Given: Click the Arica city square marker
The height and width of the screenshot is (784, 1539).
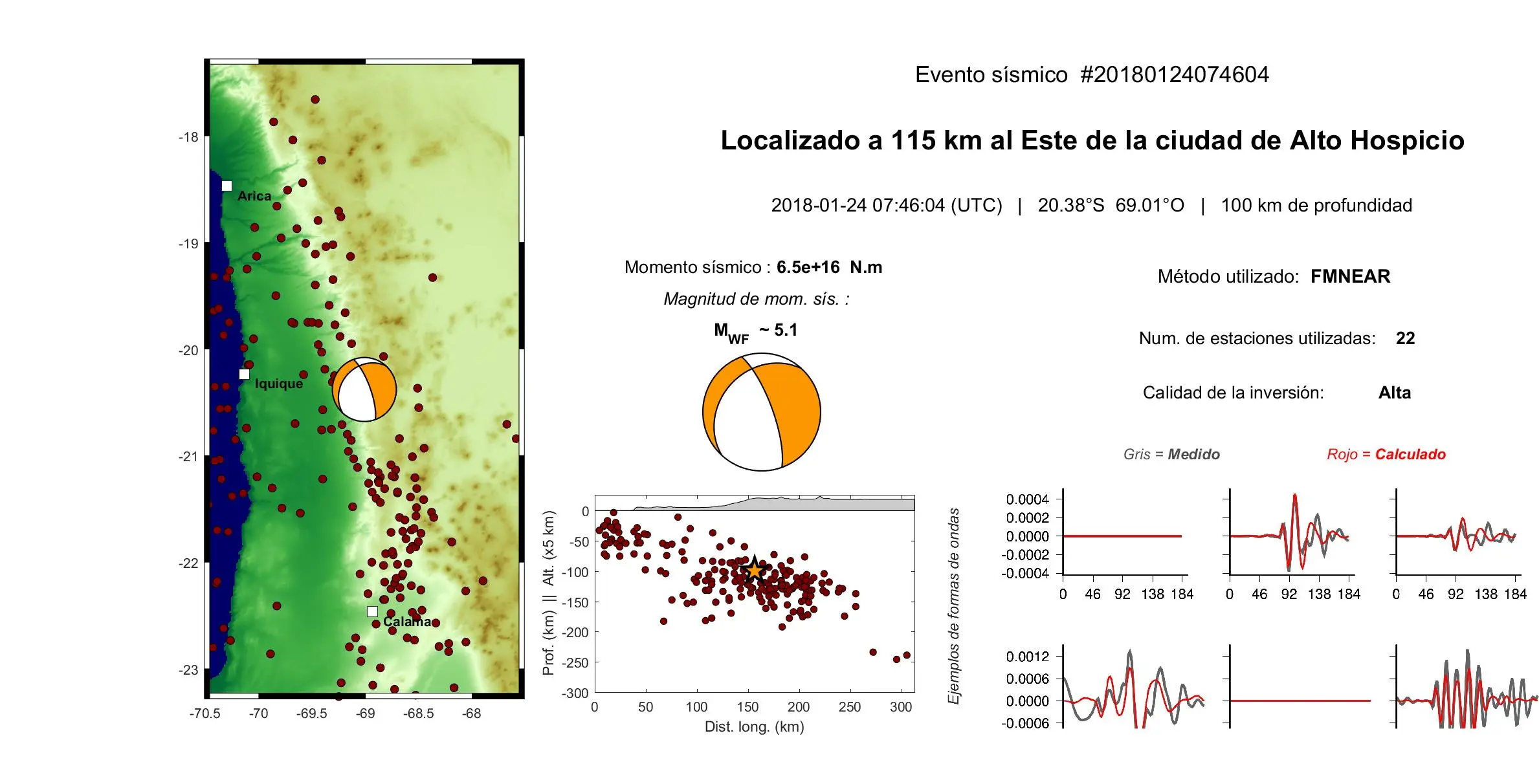Looking at the screenshot, I should point(227,186).
